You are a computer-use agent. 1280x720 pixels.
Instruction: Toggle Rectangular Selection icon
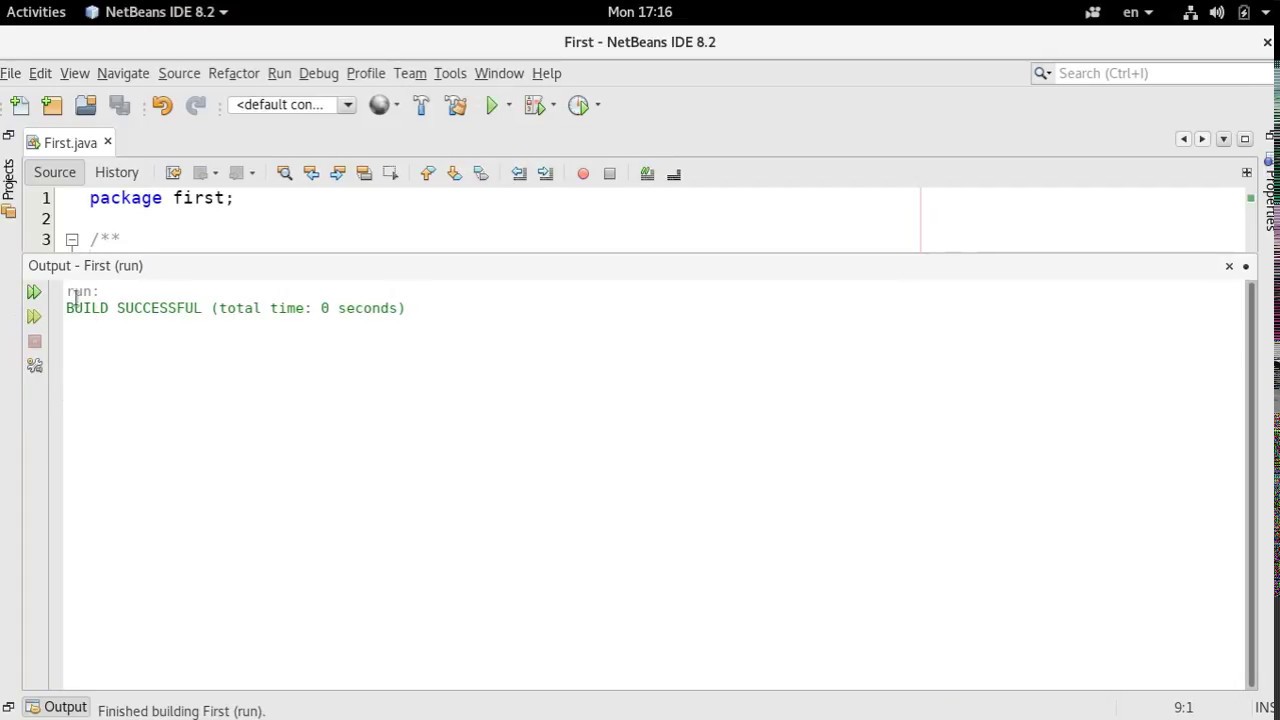click(390, 173)
